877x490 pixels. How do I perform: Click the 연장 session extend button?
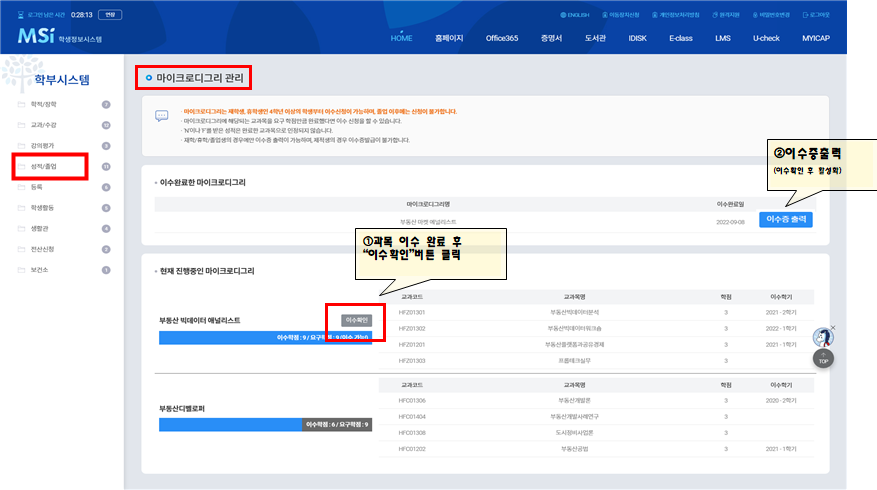tap(111, 15)
